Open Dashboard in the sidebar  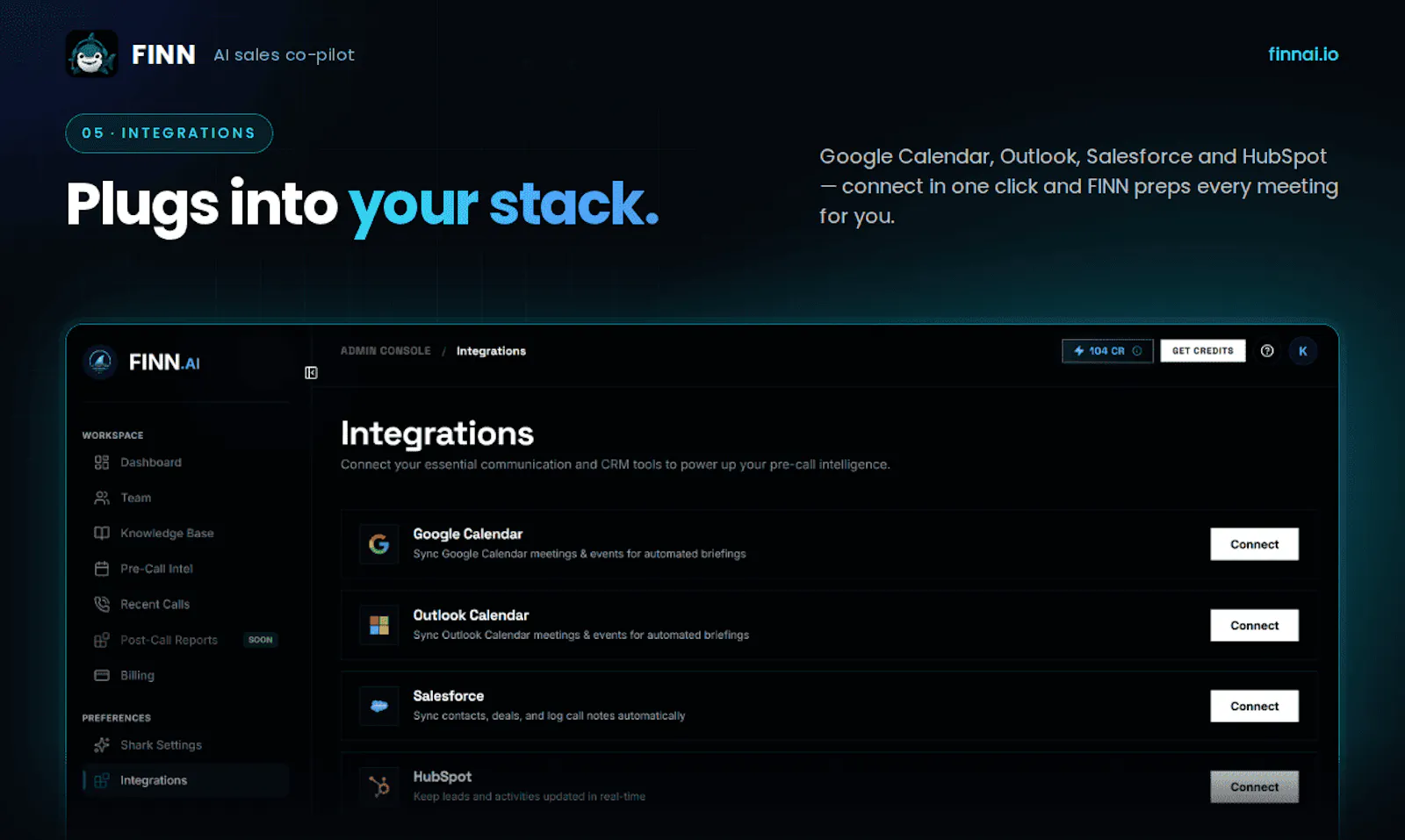pos(186,463)
